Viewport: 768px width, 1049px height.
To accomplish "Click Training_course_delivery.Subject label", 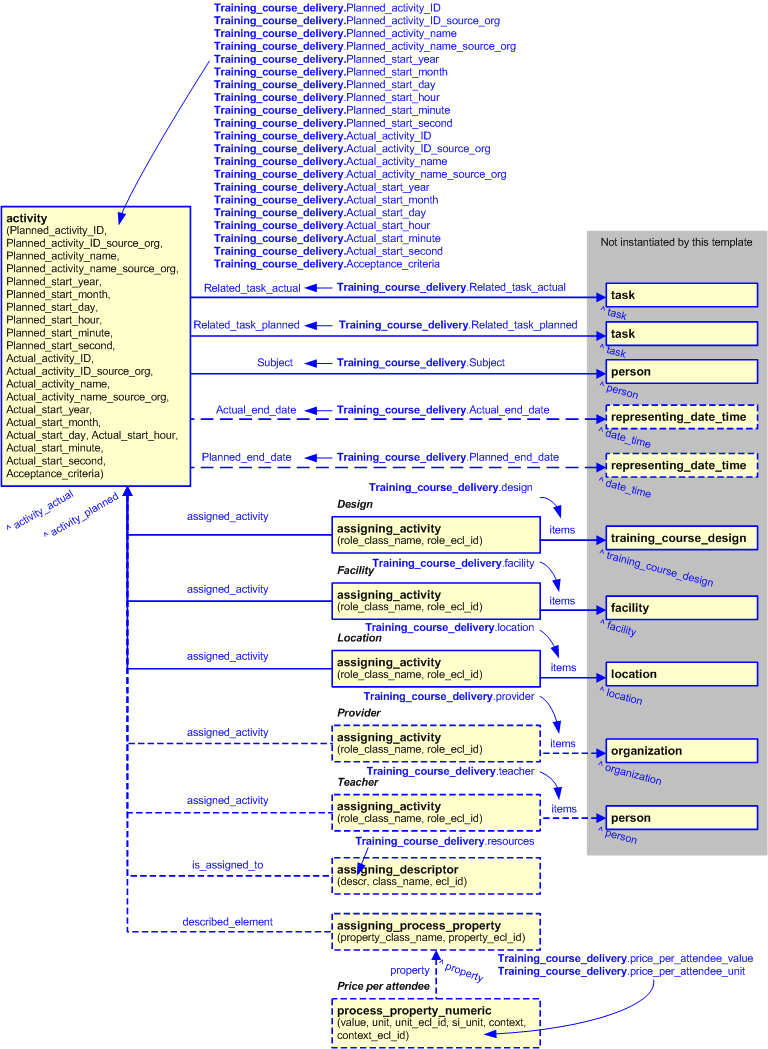I will coord(421,363).
